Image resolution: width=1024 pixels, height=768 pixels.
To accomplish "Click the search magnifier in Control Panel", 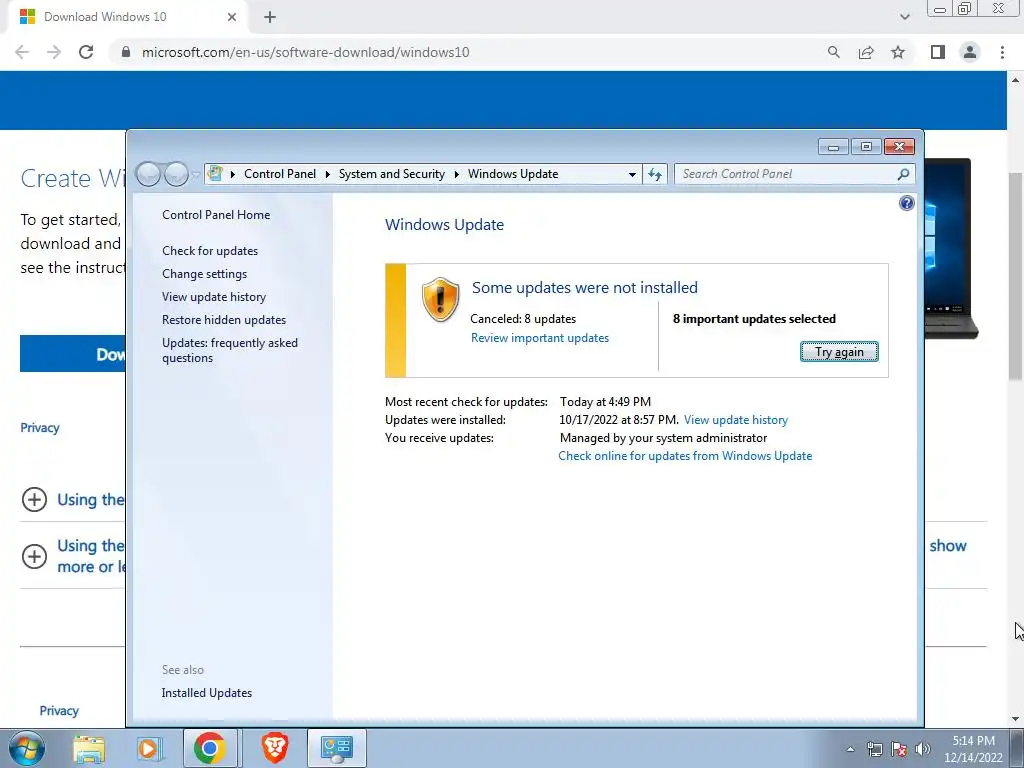I will [x=903, y=174].
